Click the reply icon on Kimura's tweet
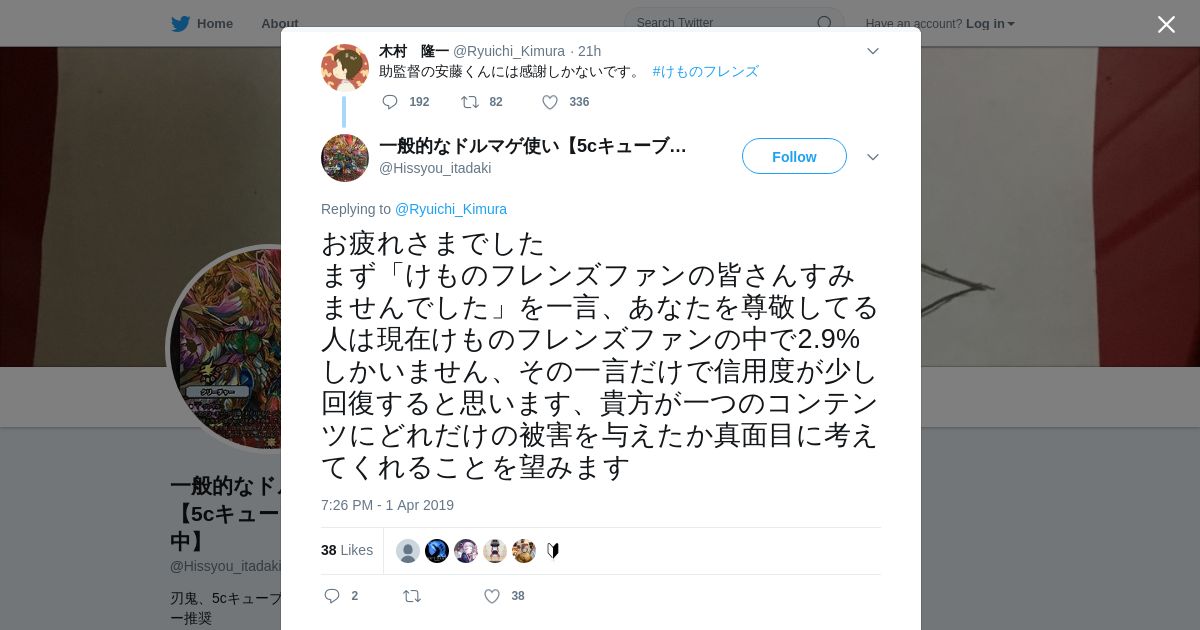This screenshot has width=1200, height=630. [390, 102]
